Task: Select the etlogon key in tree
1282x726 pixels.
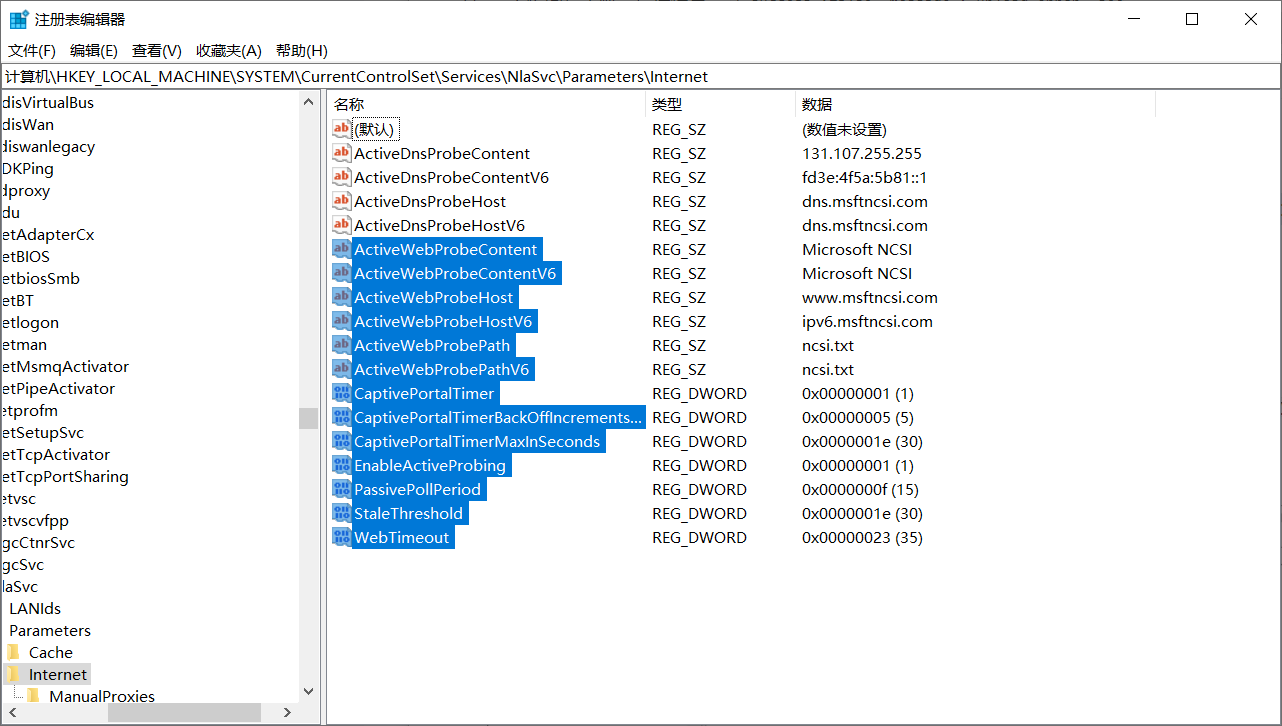Action: coord(30,322)
